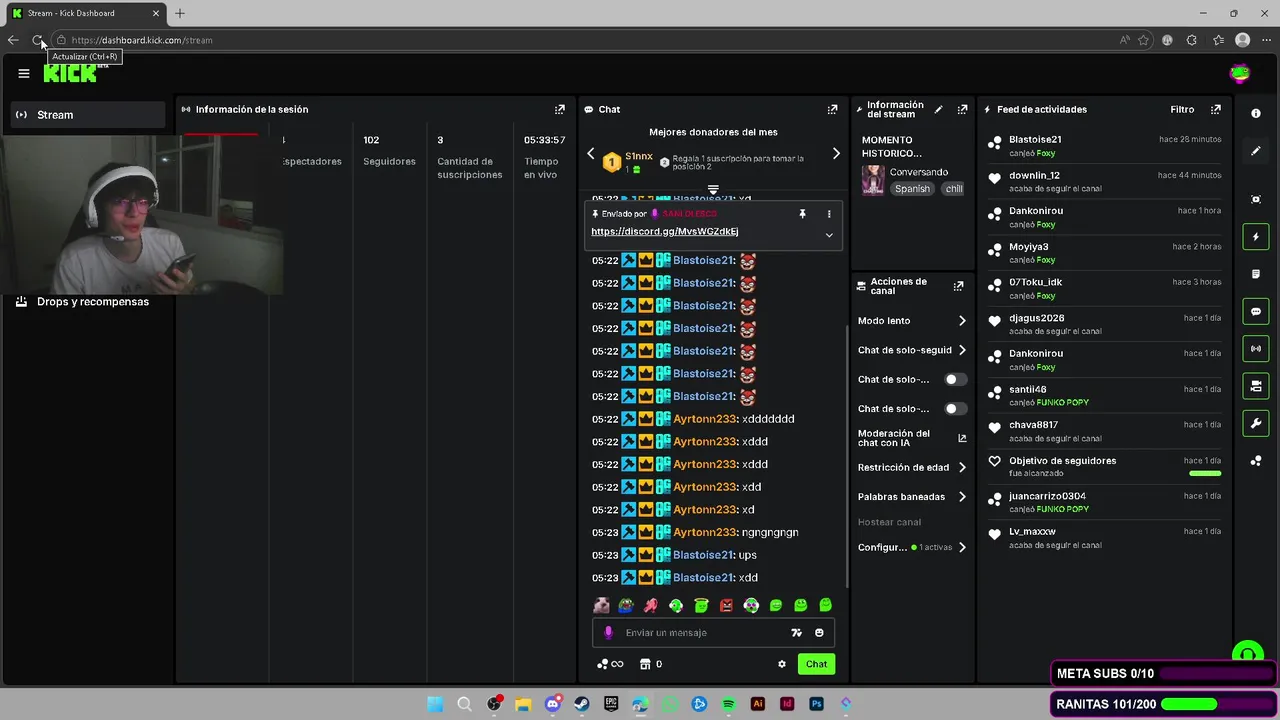Click the Spanish language tag
The width and height of the screenshot is (1280, 720).
(x=912, y=188)
